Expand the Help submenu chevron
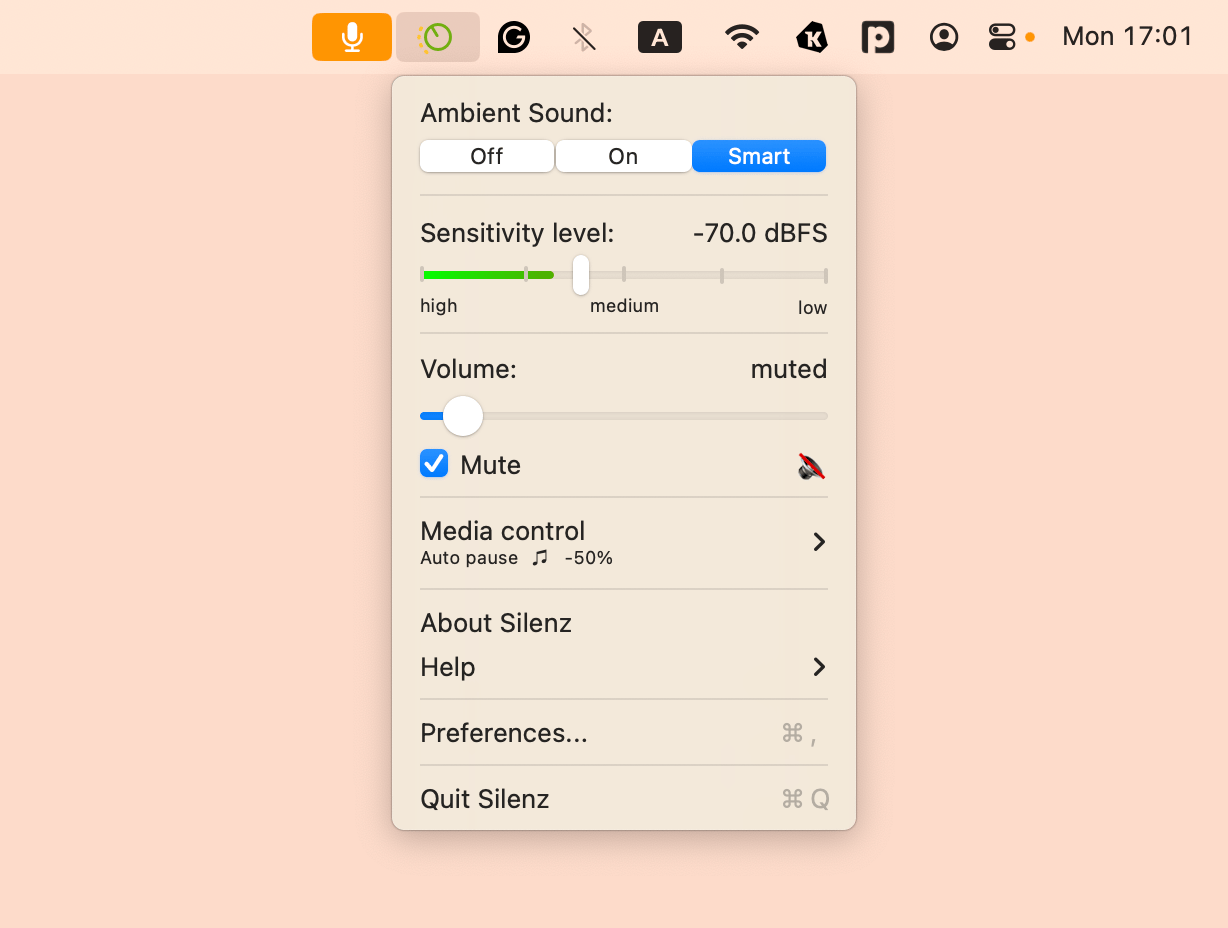 [x=819, y=667]
